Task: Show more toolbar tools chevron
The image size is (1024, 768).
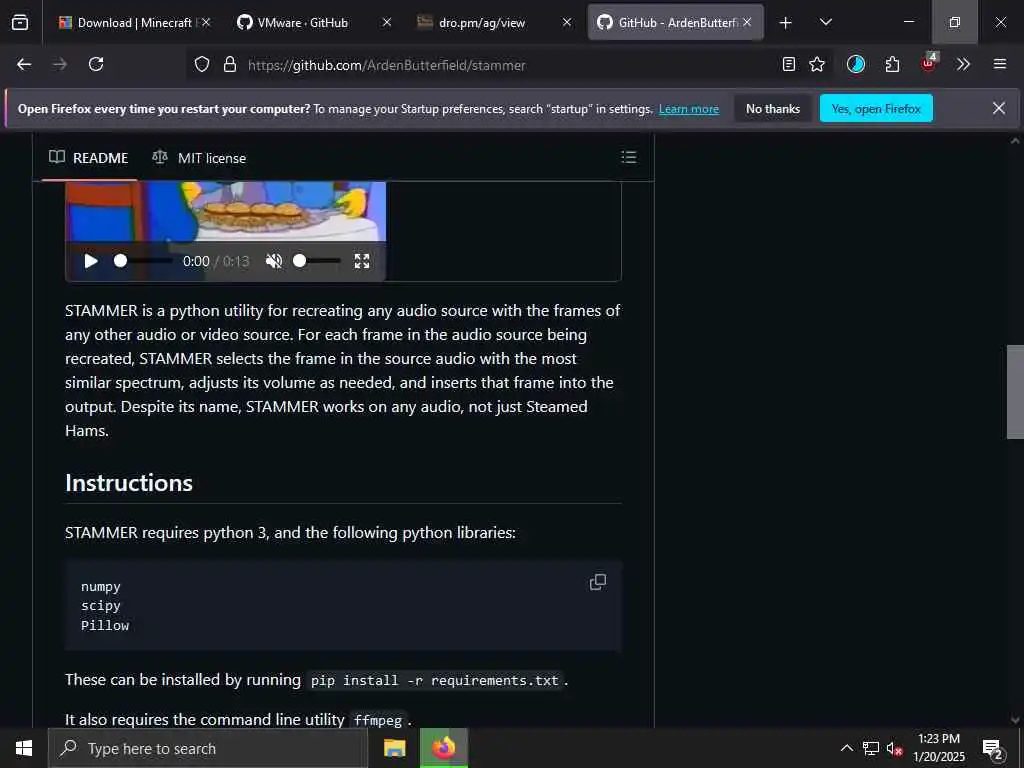Action: click(x=963, y=64)
